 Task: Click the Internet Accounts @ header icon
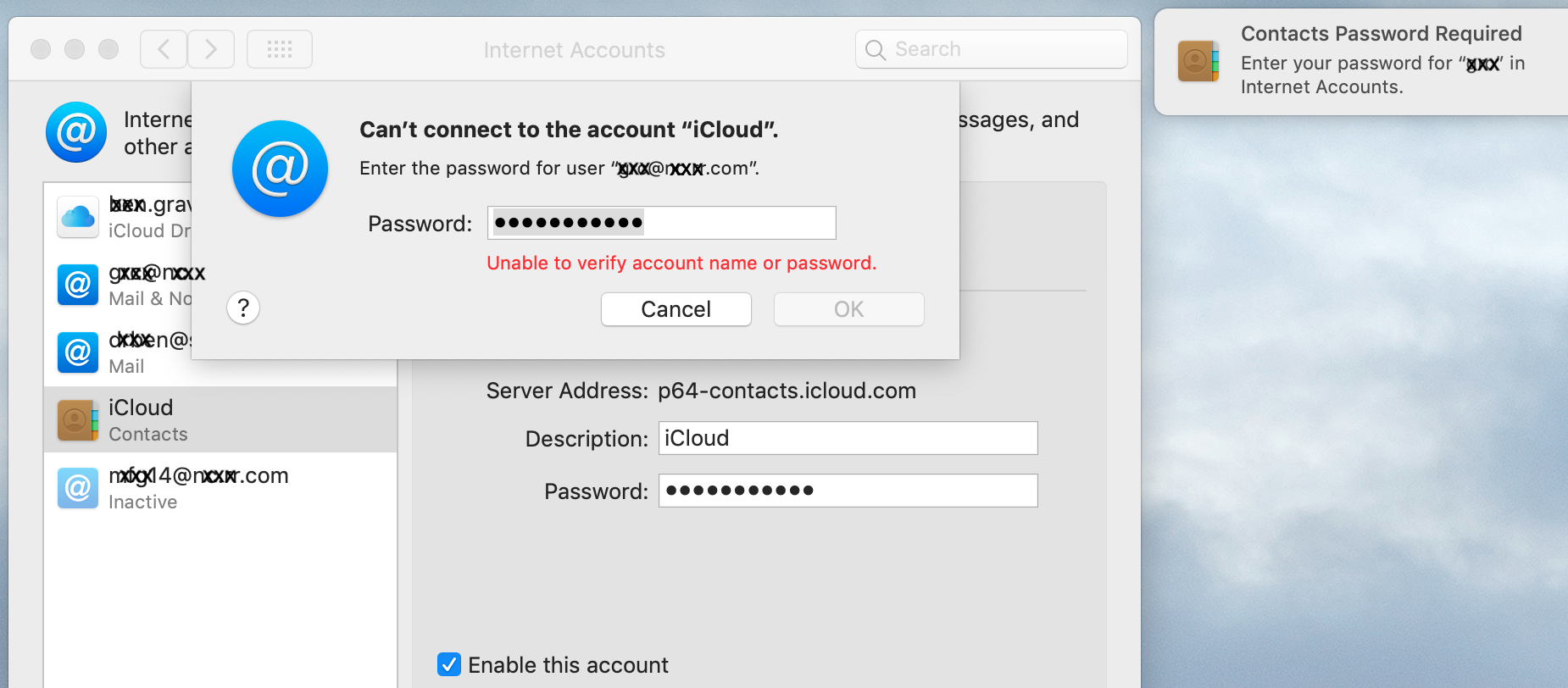(76, 132)
